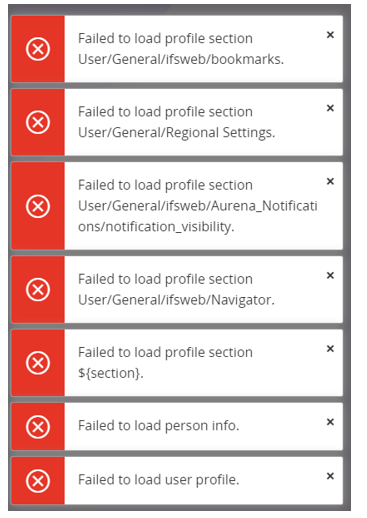The width and height of the screenshot is (367, 518).
Task: Click the error icon next to Navigator failure
Action: 38,289
